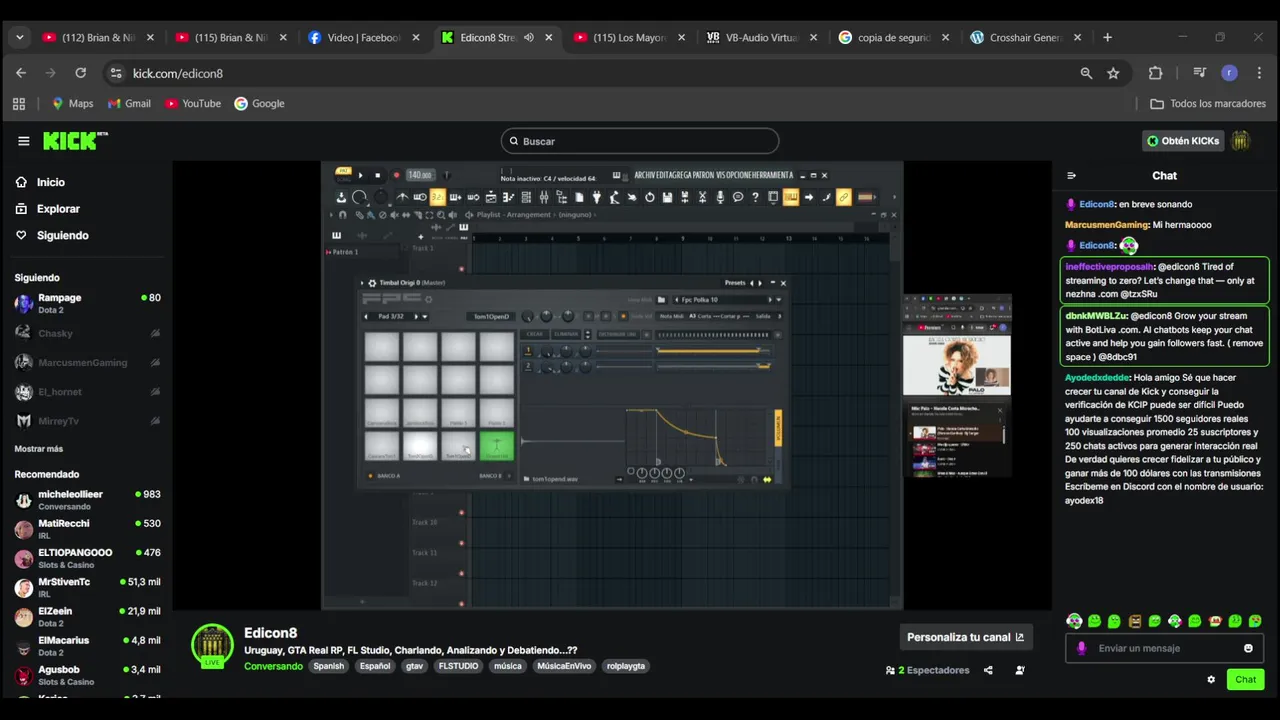The image size is (1280, 720).
Task: Click the Spanish tag
Action: coord(328,666)
